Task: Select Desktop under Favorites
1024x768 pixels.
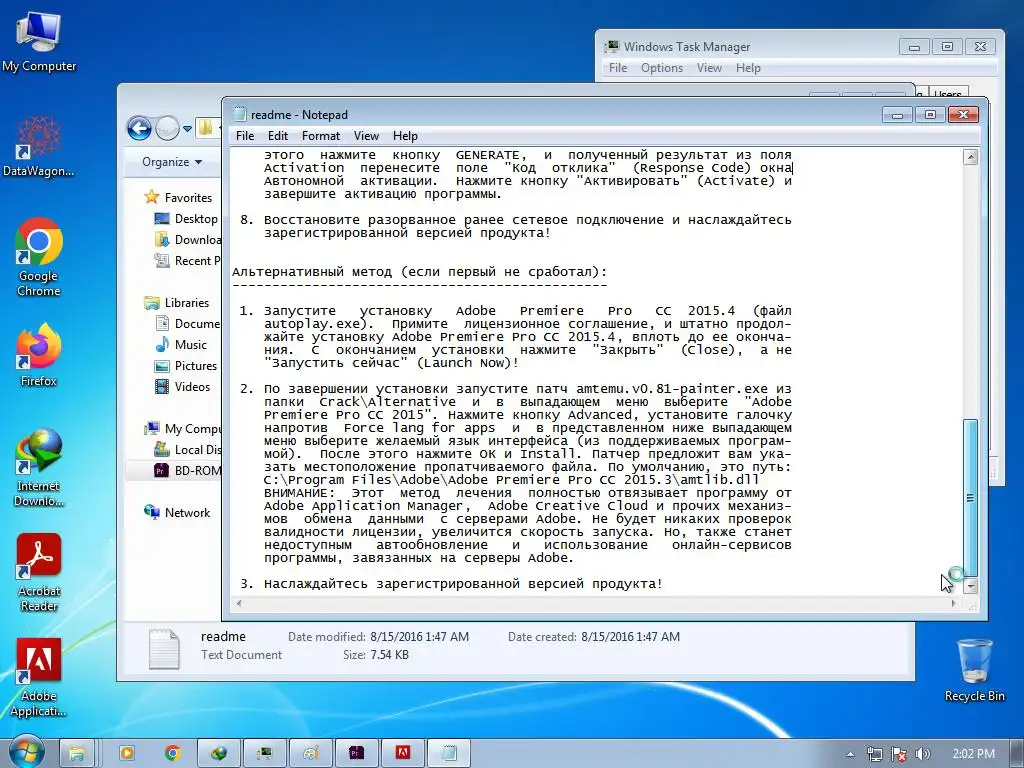Action: (186, 219)
